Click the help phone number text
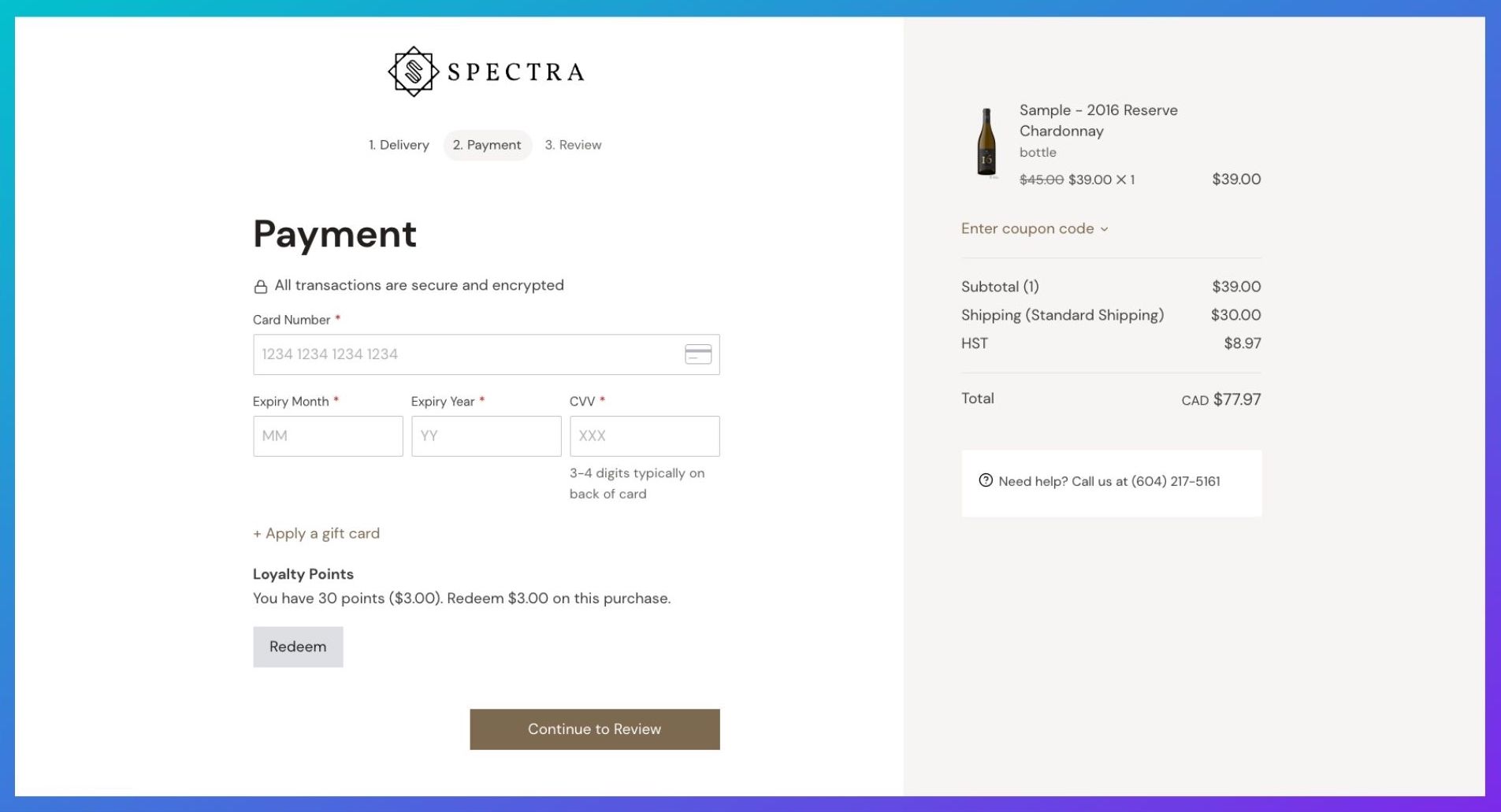 tap(1176, 481)
